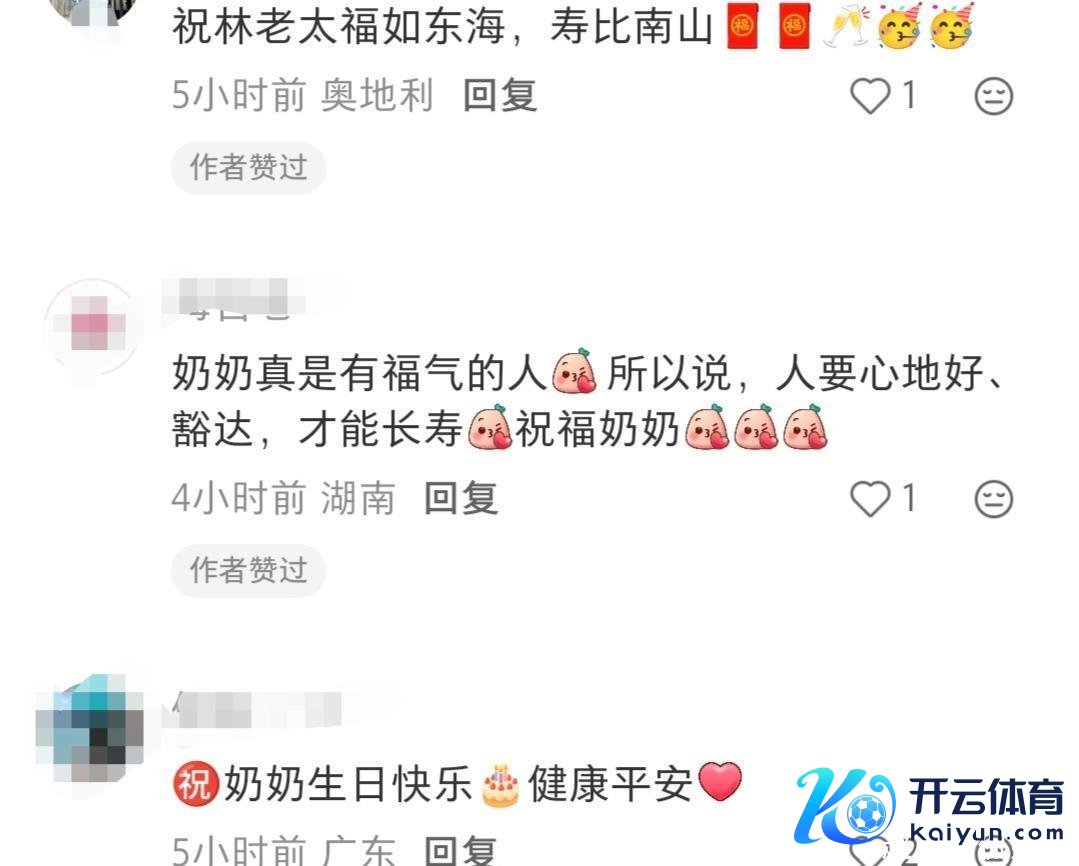
Task: Reply to the 湖南 comment
Action: pyautogui.click(x=461, y=498)
